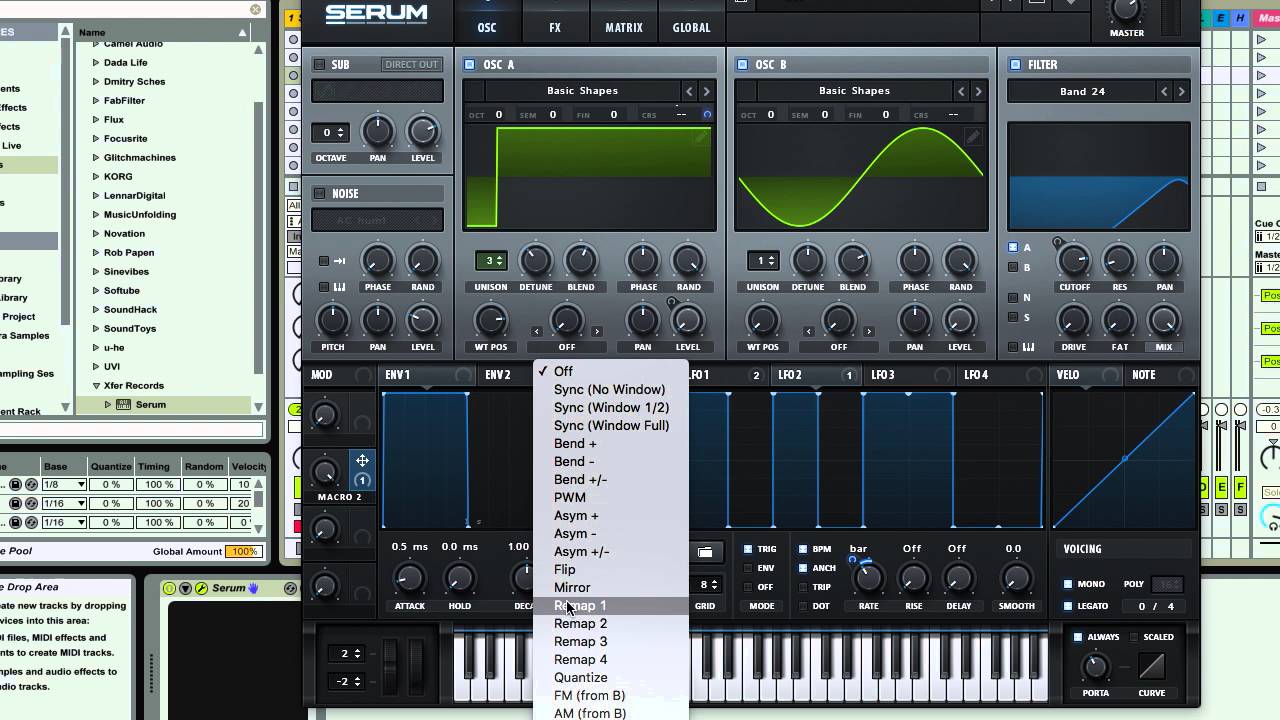Click the blue hand icon beside Serum title
This screenshot has height=720, width=1280.
(x=254, y=588)
